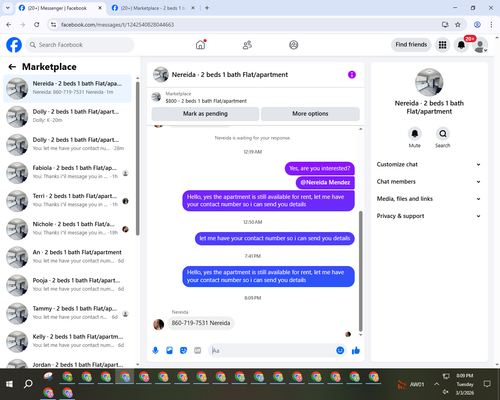Image resolution: width=500 pixels, height=400 pixels.
Task: View site information icon in the address bar
Action: 53,24
